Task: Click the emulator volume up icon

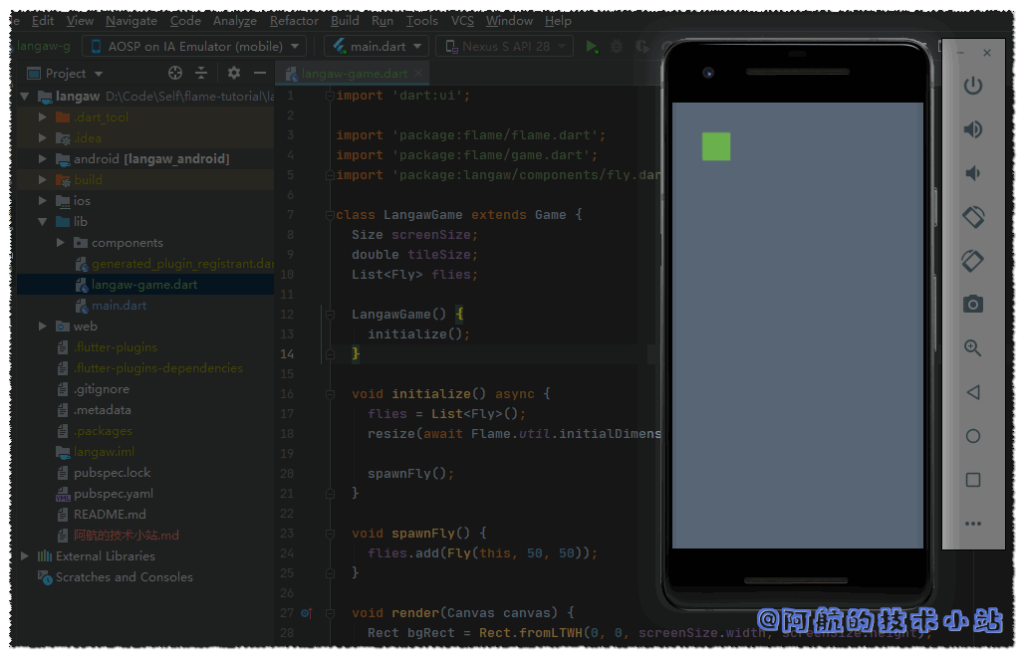Action: 972,130
